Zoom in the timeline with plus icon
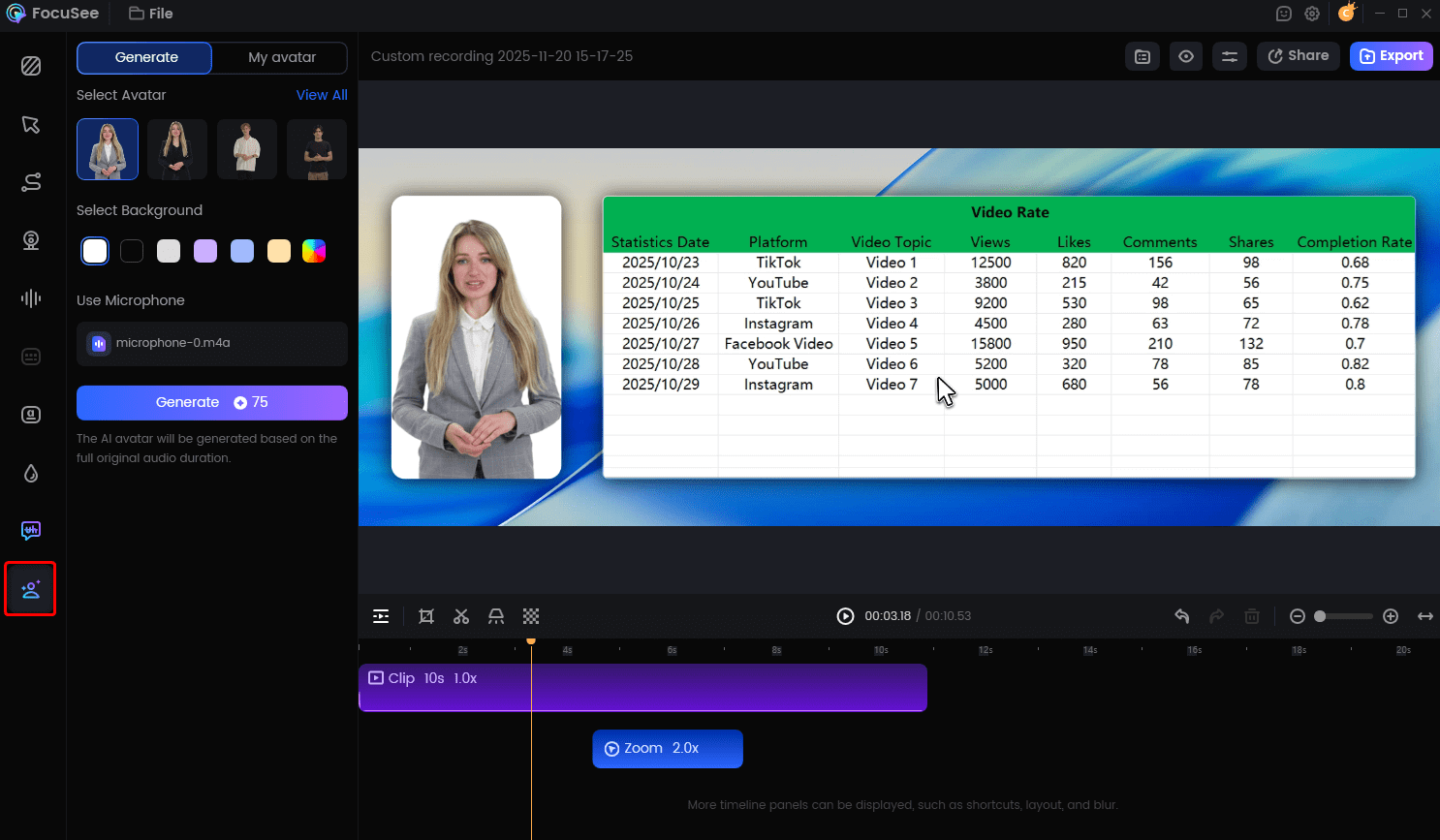The width and height of the screenshot is (1440, 840). click(x=1391, y=616)
